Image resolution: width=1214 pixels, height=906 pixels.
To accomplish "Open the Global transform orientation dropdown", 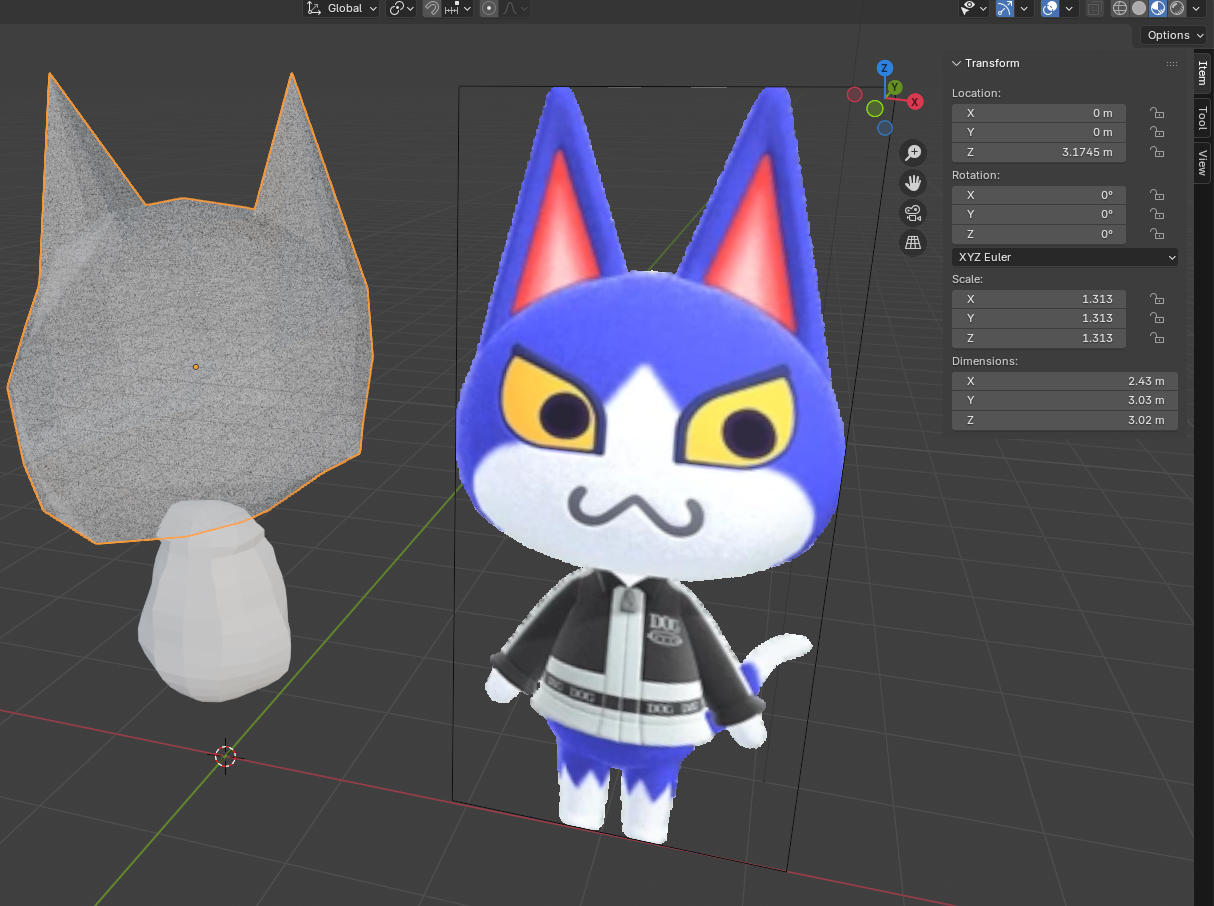I will 341,8.
